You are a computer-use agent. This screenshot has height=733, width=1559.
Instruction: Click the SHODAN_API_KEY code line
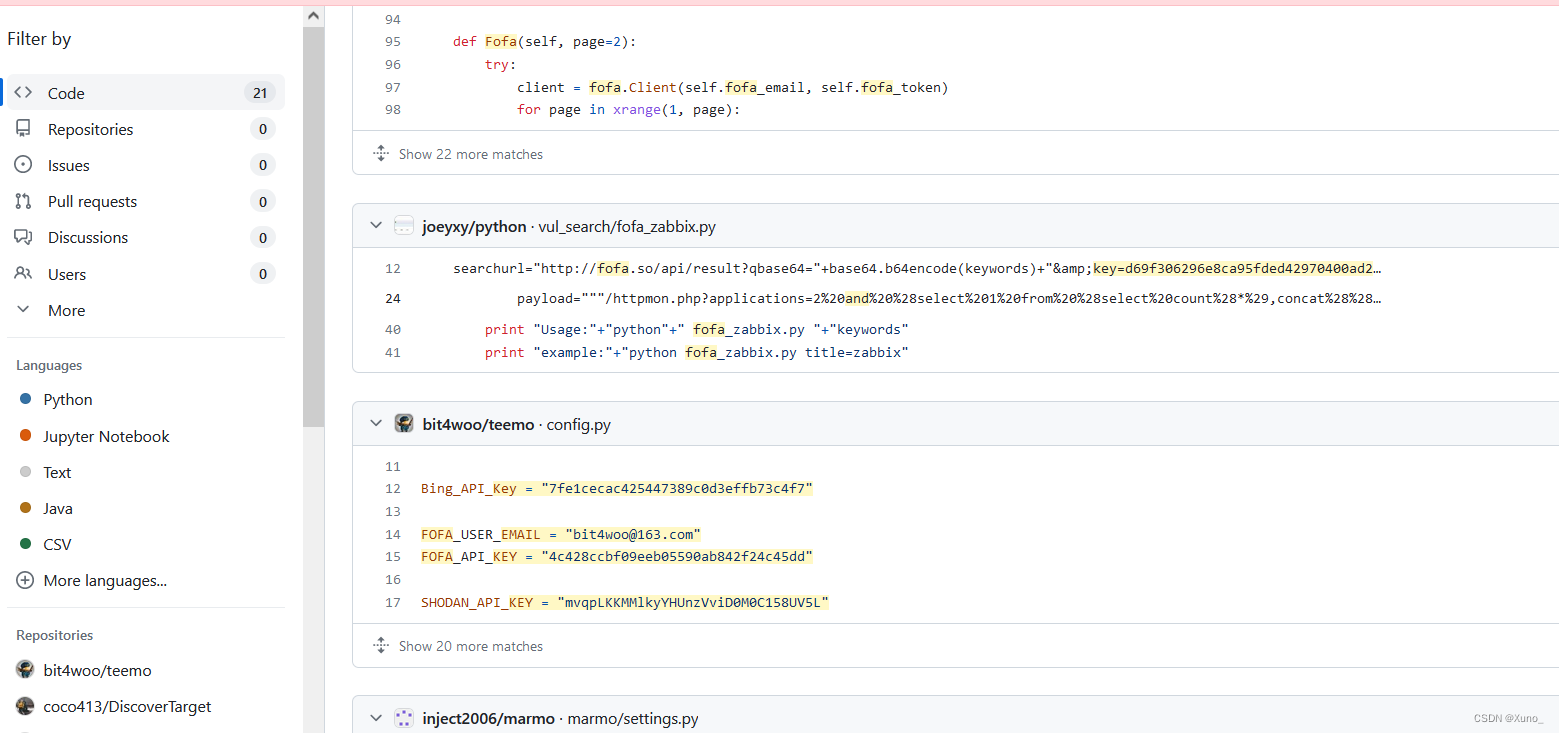[x=625, y=602]
